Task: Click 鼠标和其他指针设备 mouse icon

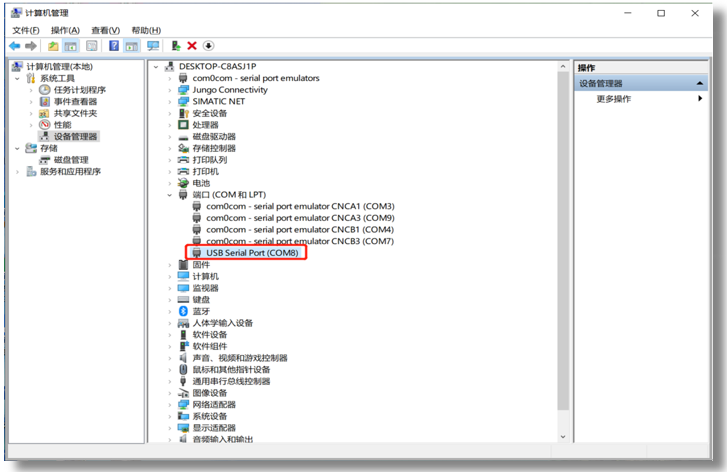Action: [184, 370]
